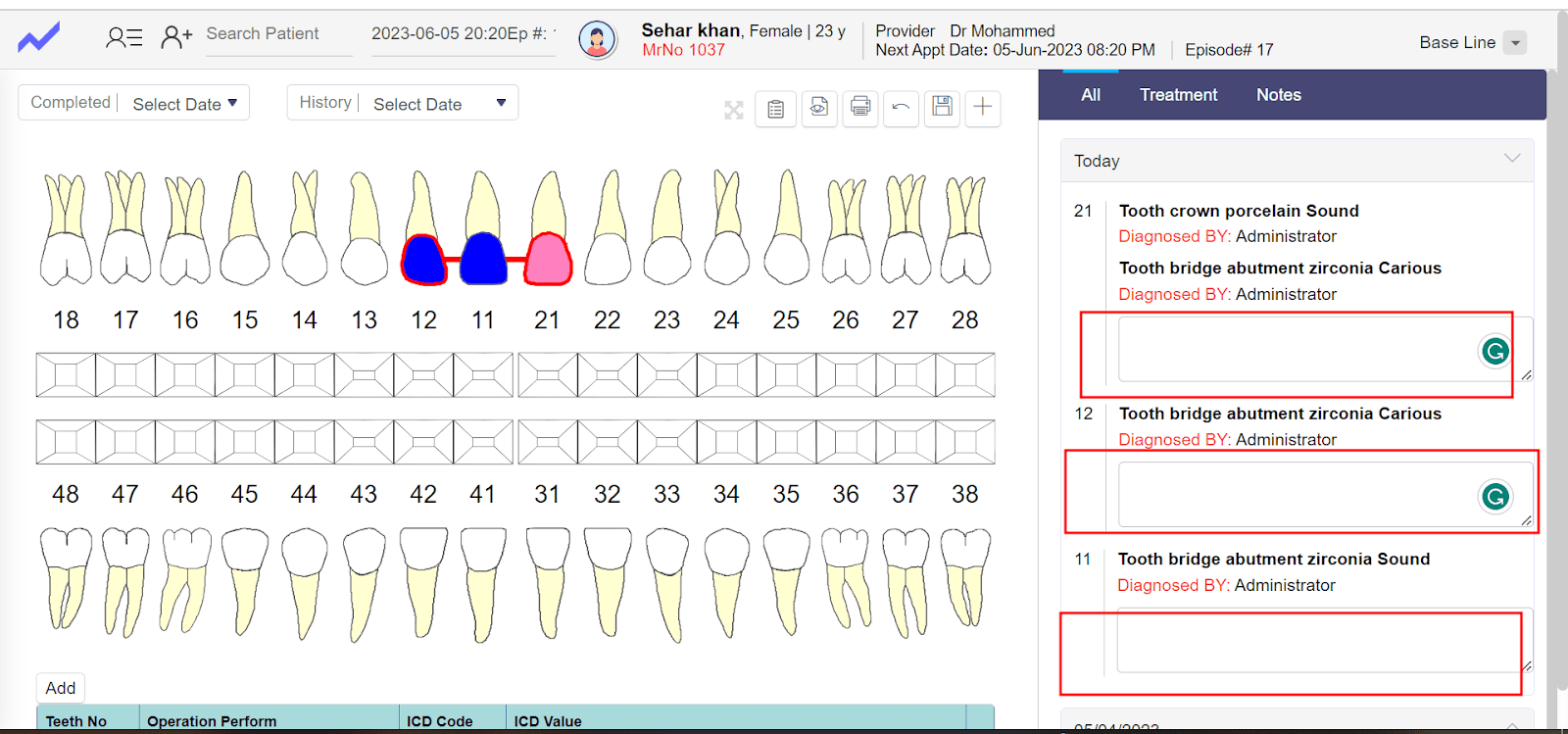
Task: Click the blue tooth 12 crown
Action: [423, 260]
